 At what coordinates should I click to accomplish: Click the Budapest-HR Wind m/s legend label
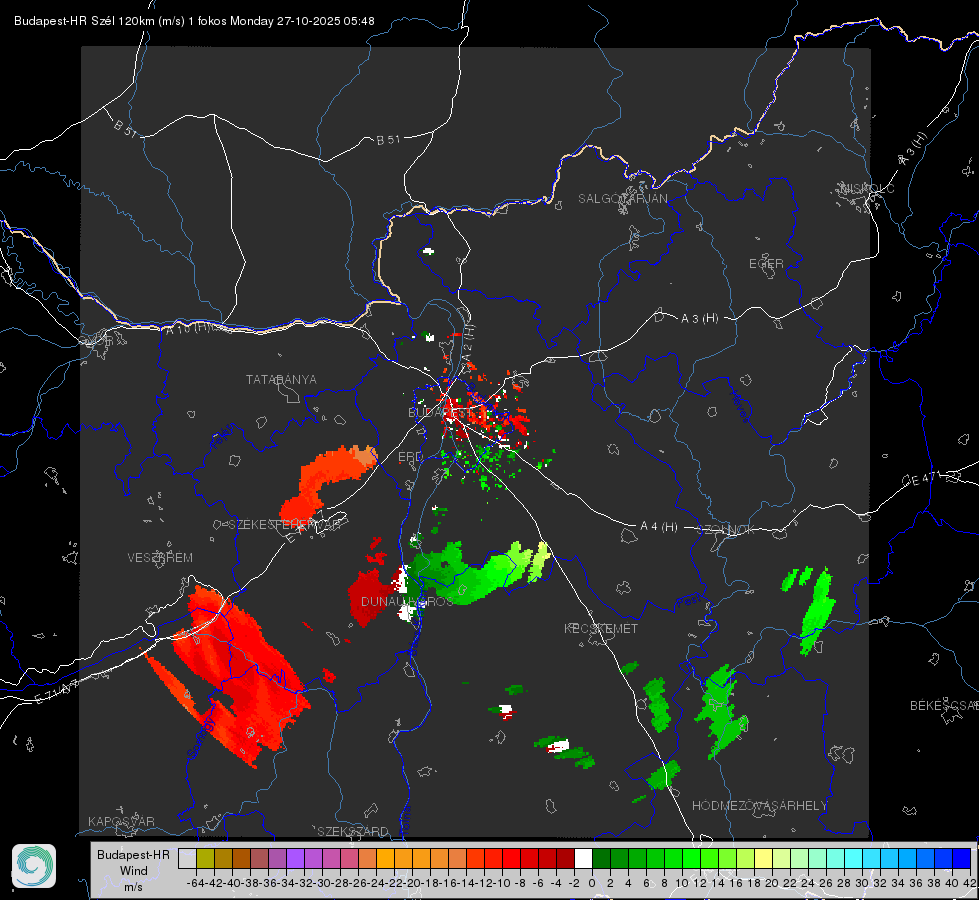[x=133, y=871]
